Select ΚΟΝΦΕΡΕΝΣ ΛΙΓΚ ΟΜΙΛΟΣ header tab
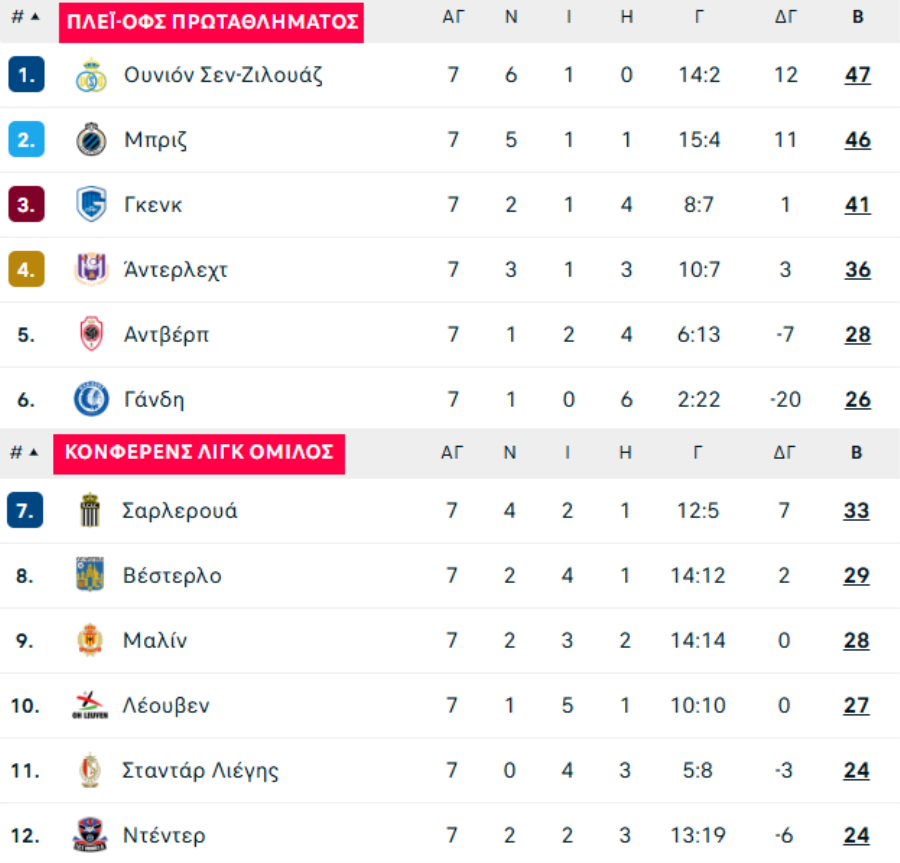900x863 pixels. click(x=199, y=454)
